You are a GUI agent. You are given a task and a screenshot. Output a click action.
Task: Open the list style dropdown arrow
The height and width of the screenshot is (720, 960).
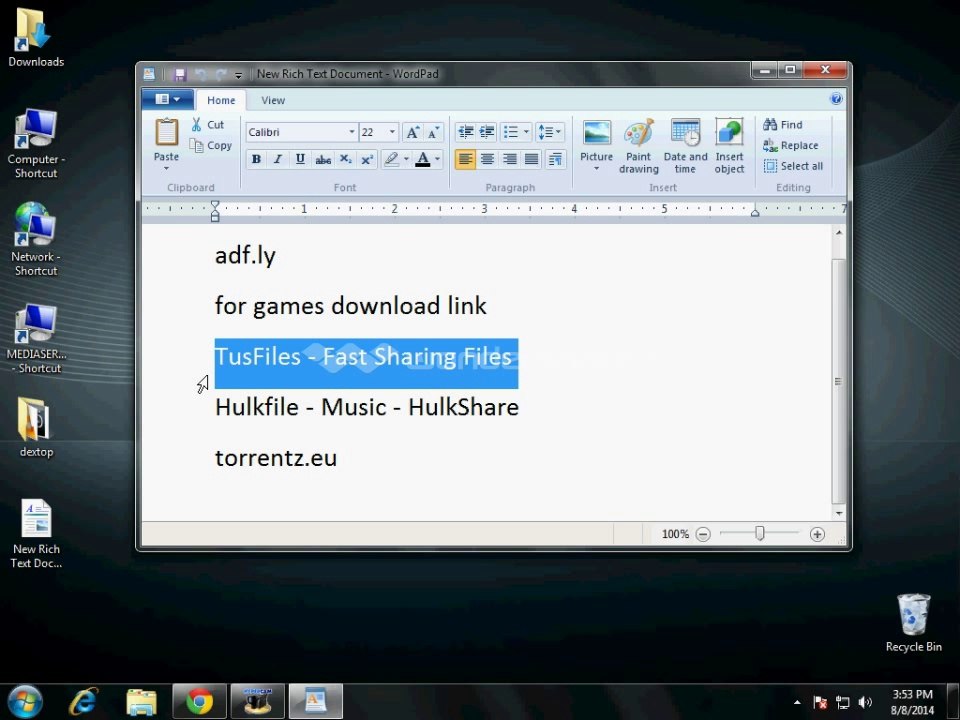526,132
